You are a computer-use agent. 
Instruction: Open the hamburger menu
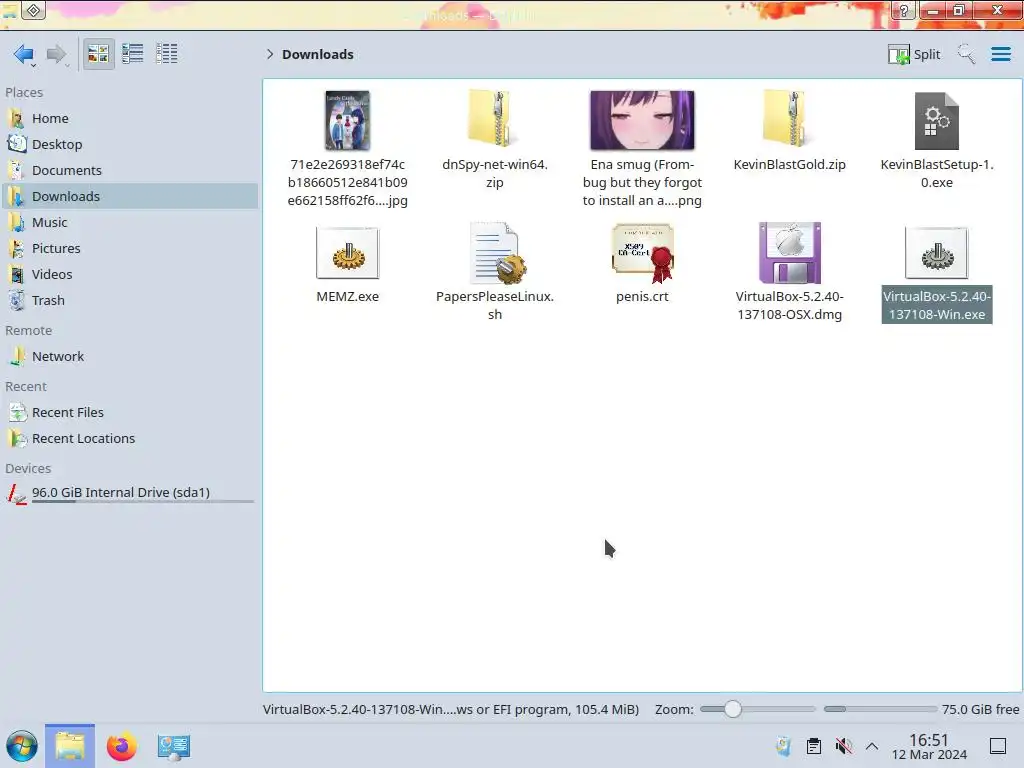(1000, 54)
